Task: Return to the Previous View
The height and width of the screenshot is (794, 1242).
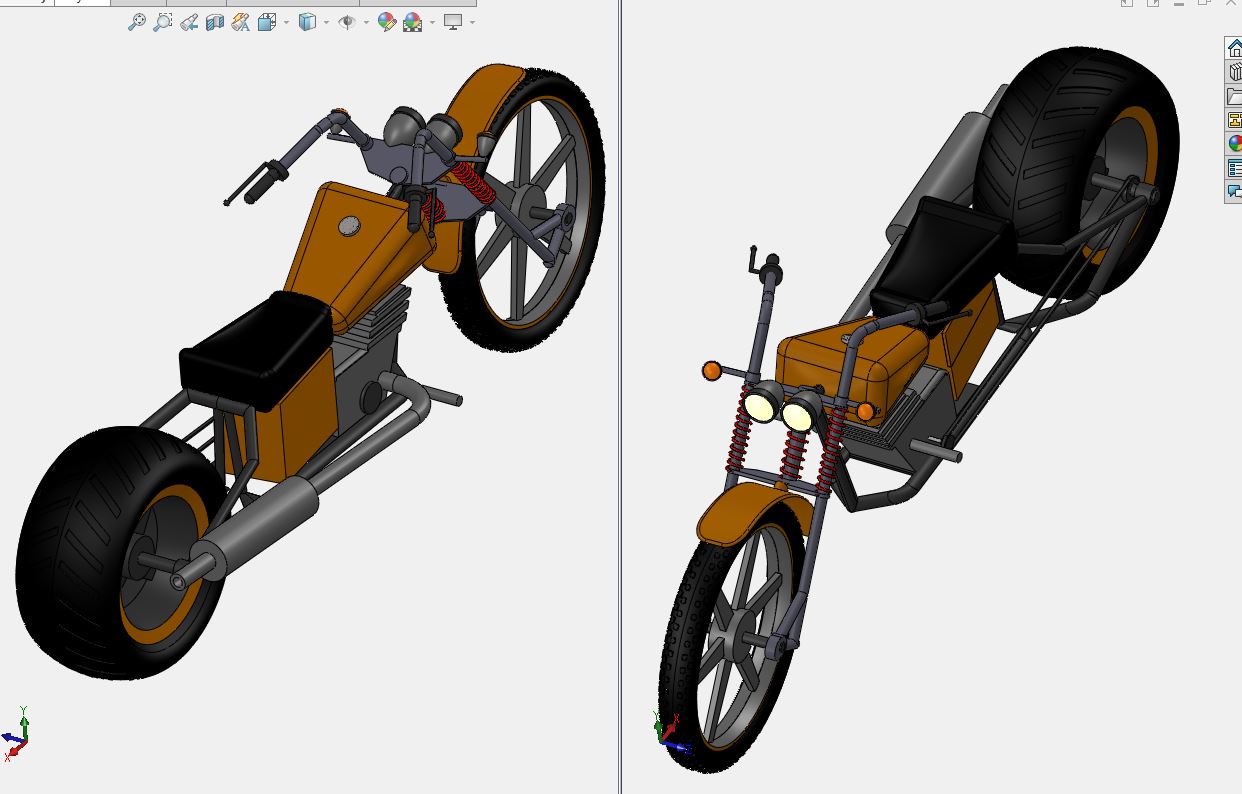Action: point(189,22)
